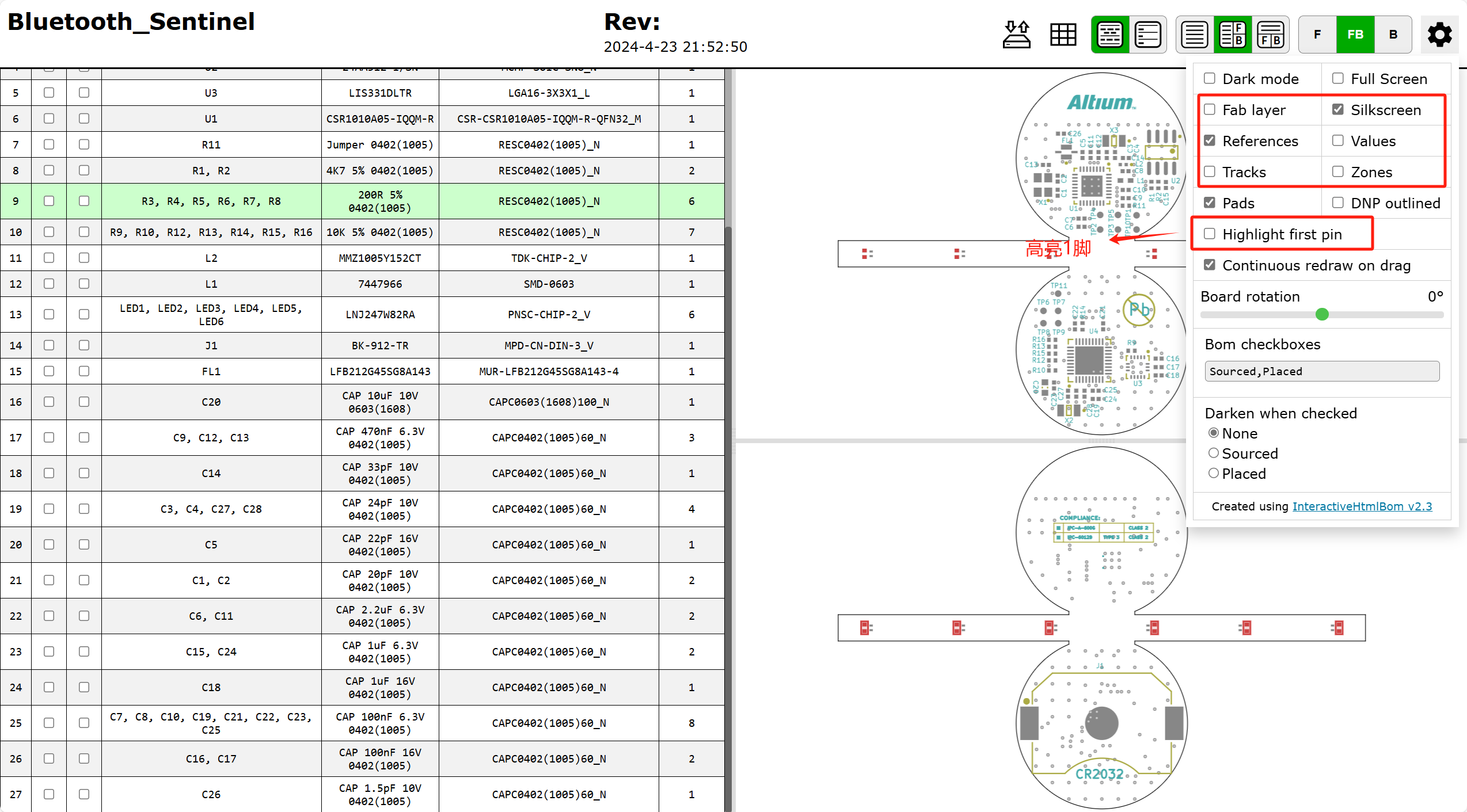This screenshot has width=1467, height=812.
Task: Show back layer only with B tab
Action: pyautogui.click(x=1393, y=35)
